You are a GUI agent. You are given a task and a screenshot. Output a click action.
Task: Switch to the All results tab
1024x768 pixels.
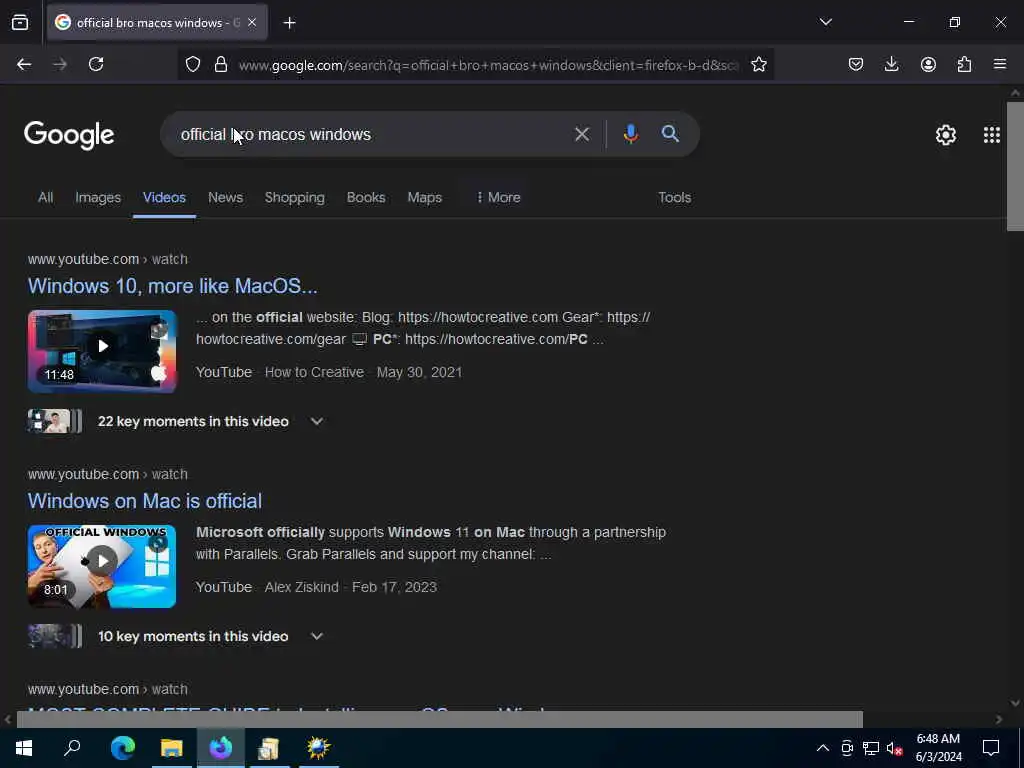[x=46, y=197]
